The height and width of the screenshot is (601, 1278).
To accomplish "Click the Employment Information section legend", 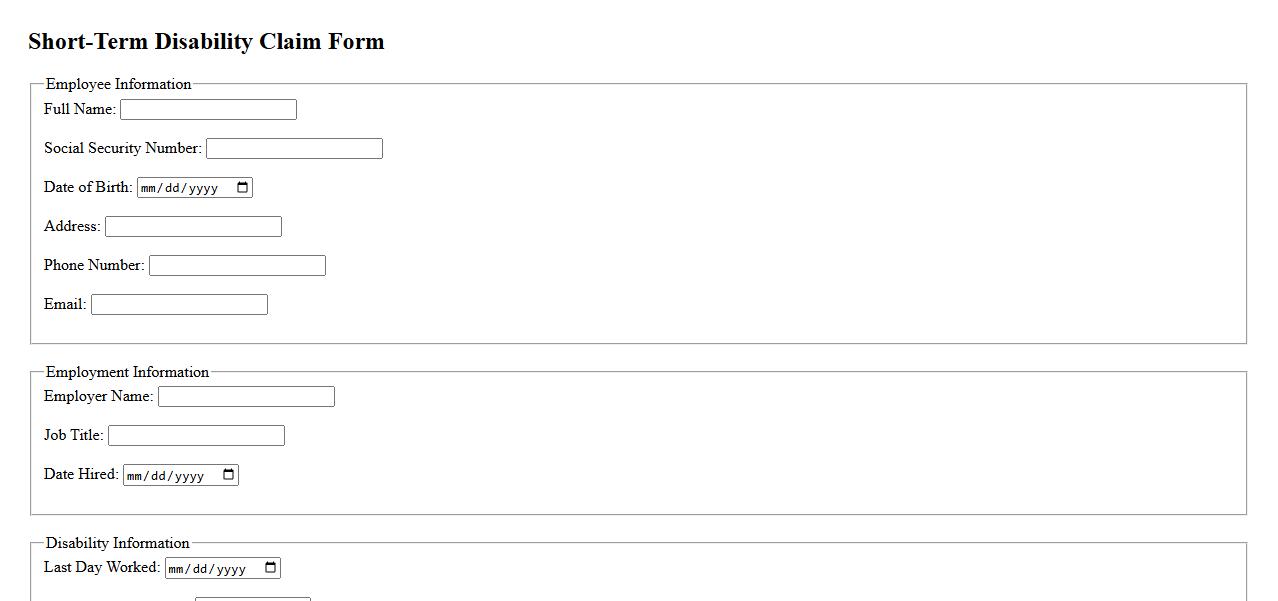I will [x=127, y=372].
